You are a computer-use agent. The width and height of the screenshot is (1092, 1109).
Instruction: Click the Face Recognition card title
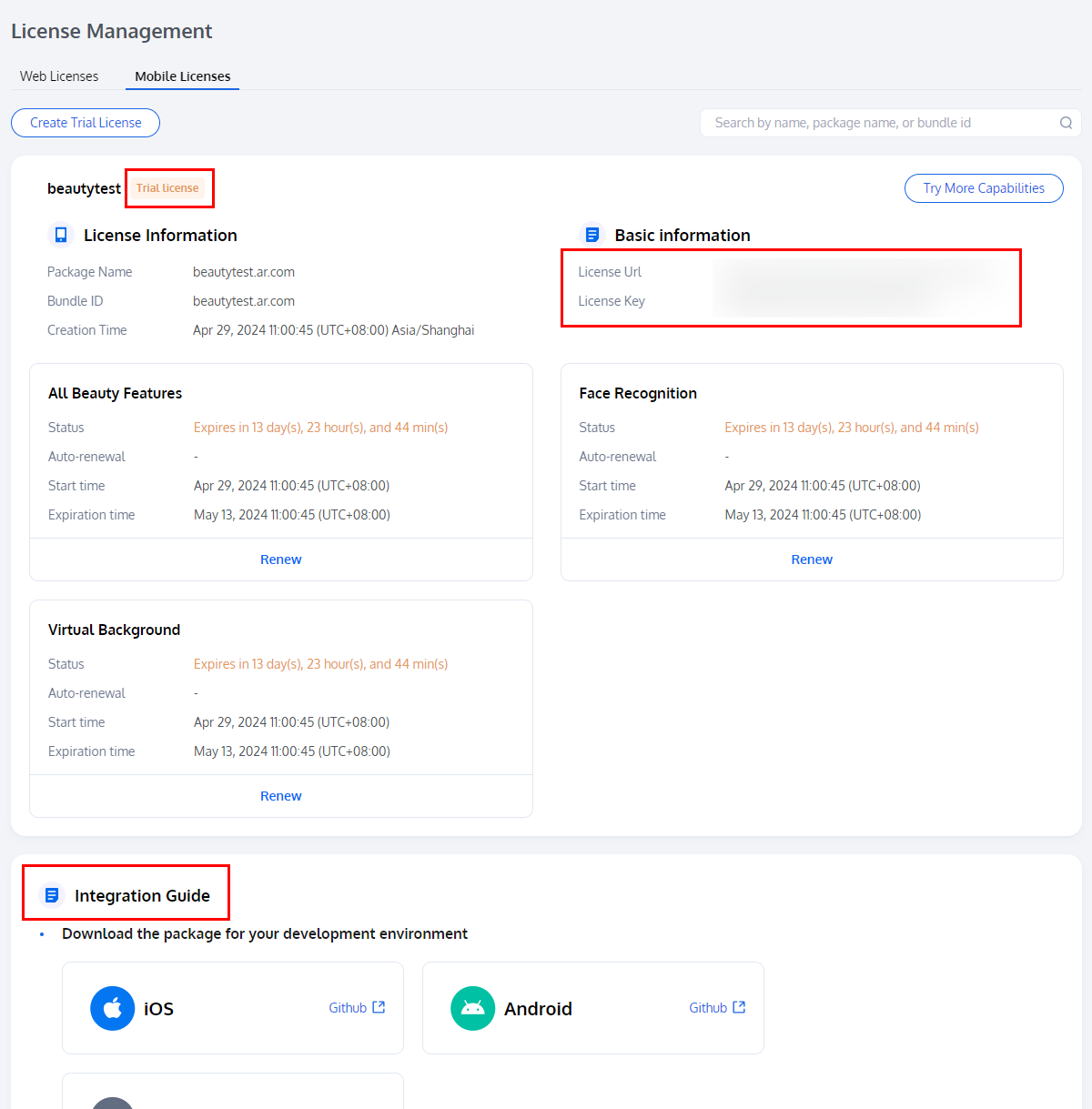[638, 393]
